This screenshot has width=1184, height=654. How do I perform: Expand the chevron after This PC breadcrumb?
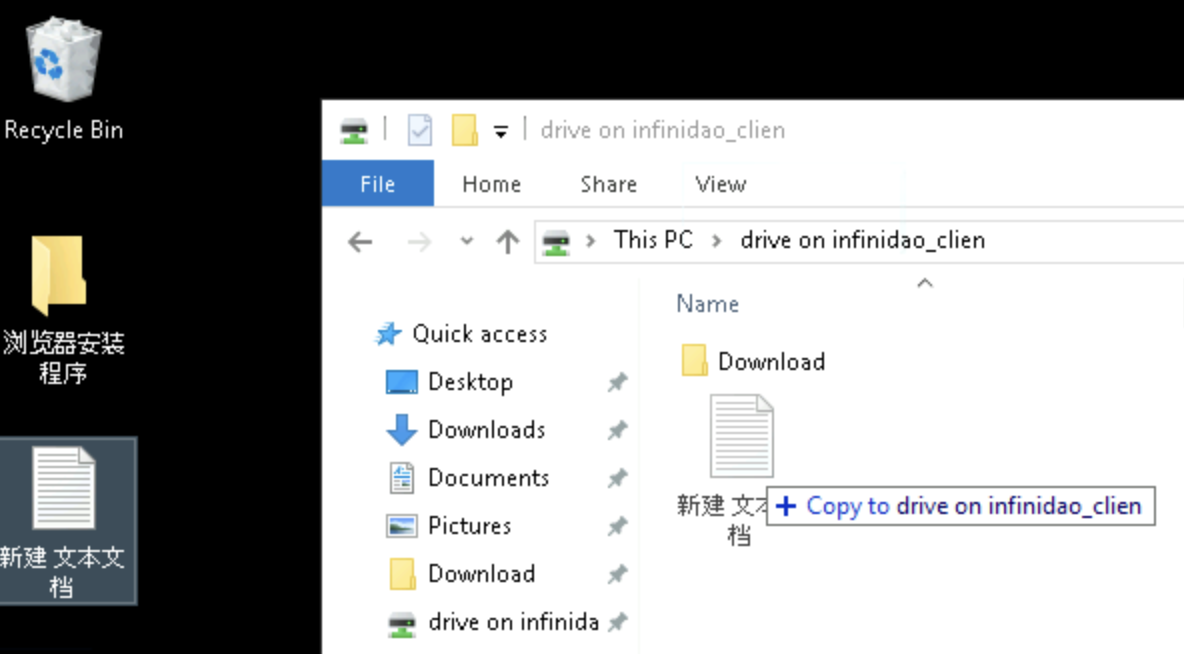[716, 241]
